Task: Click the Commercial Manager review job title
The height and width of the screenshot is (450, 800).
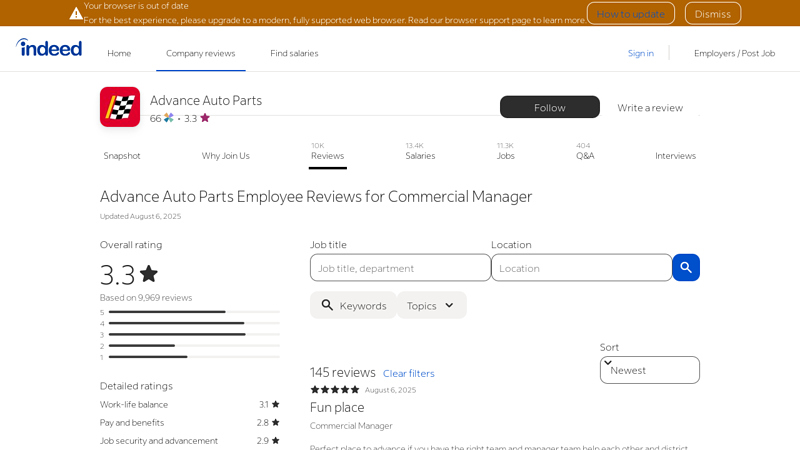Action: pyautogui.click(x=351, y=426)
